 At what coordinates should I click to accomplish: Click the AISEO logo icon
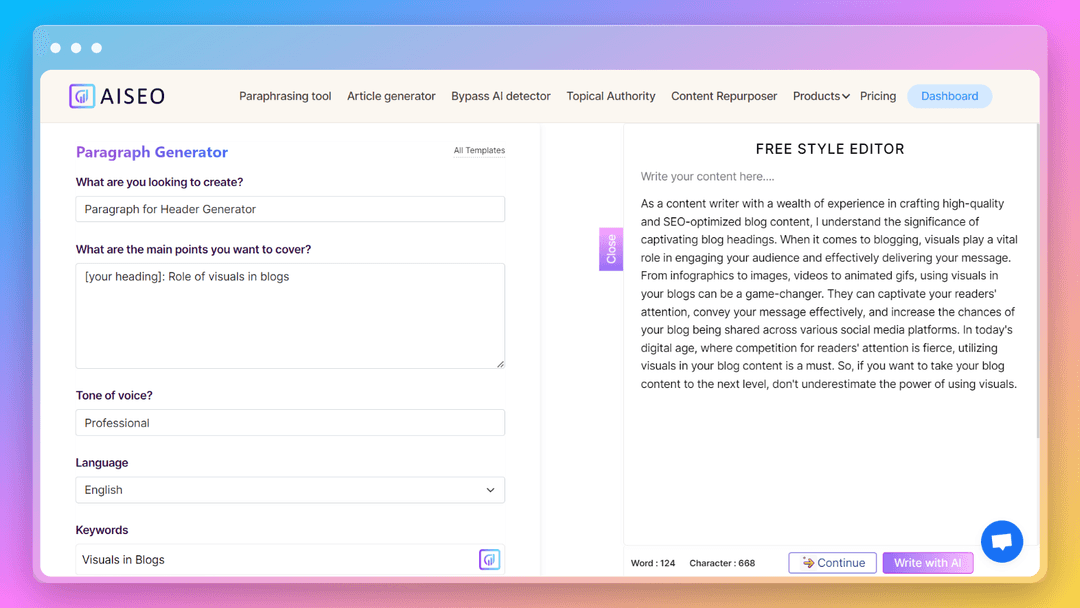pyautogui.click(x=82, y=96)
